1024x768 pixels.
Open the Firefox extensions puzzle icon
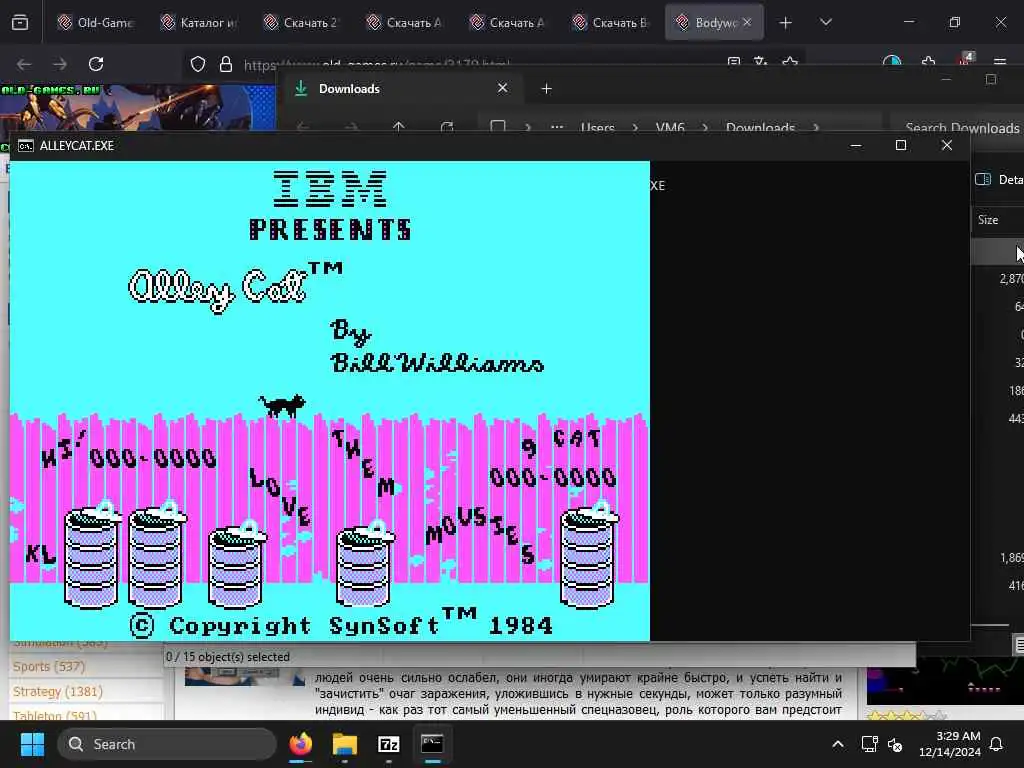[x=929, y=63]
